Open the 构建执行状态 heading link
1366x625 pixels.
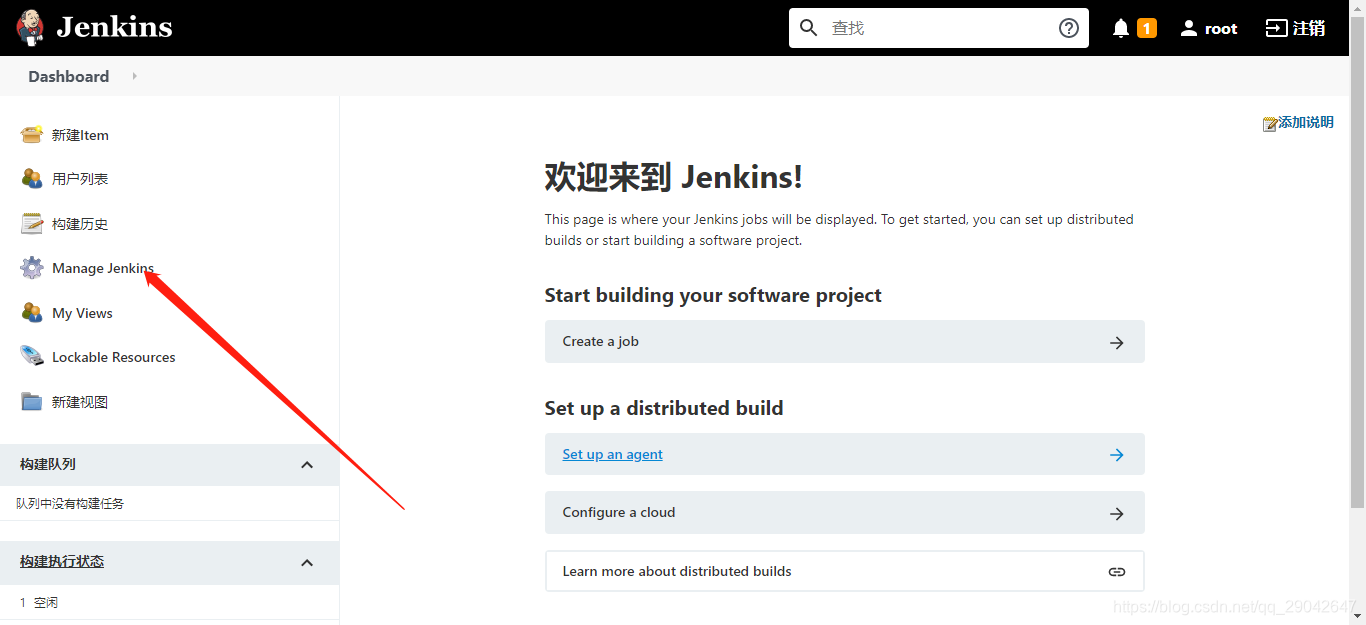[62, 561]
